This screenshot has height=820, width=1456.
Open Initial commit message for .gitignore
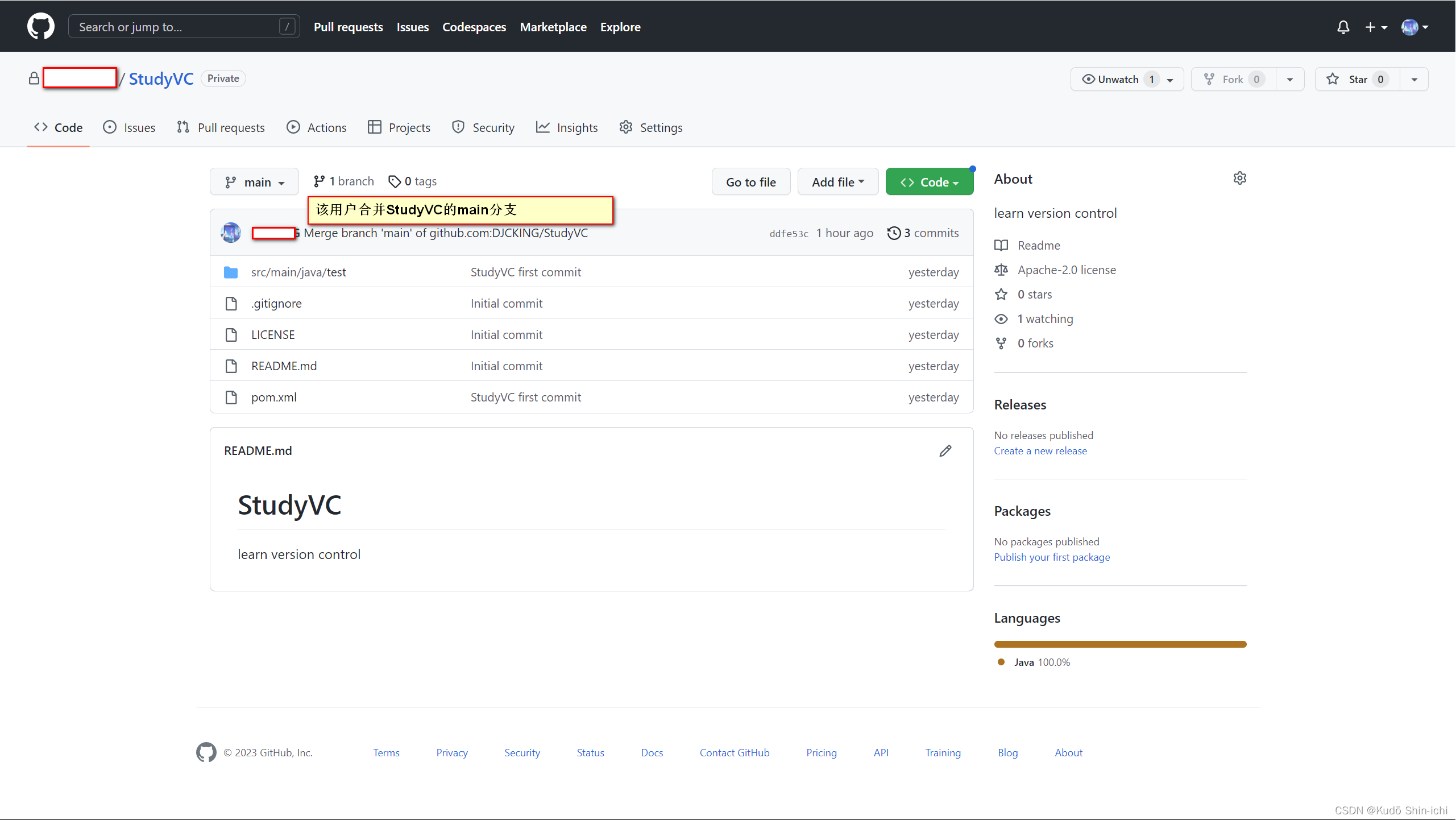click(x=507, y=304)
